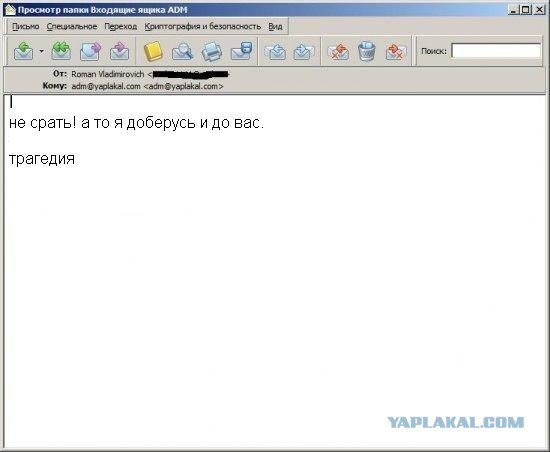
Task: Click the Кому: field label
Action: coord(55,86)
